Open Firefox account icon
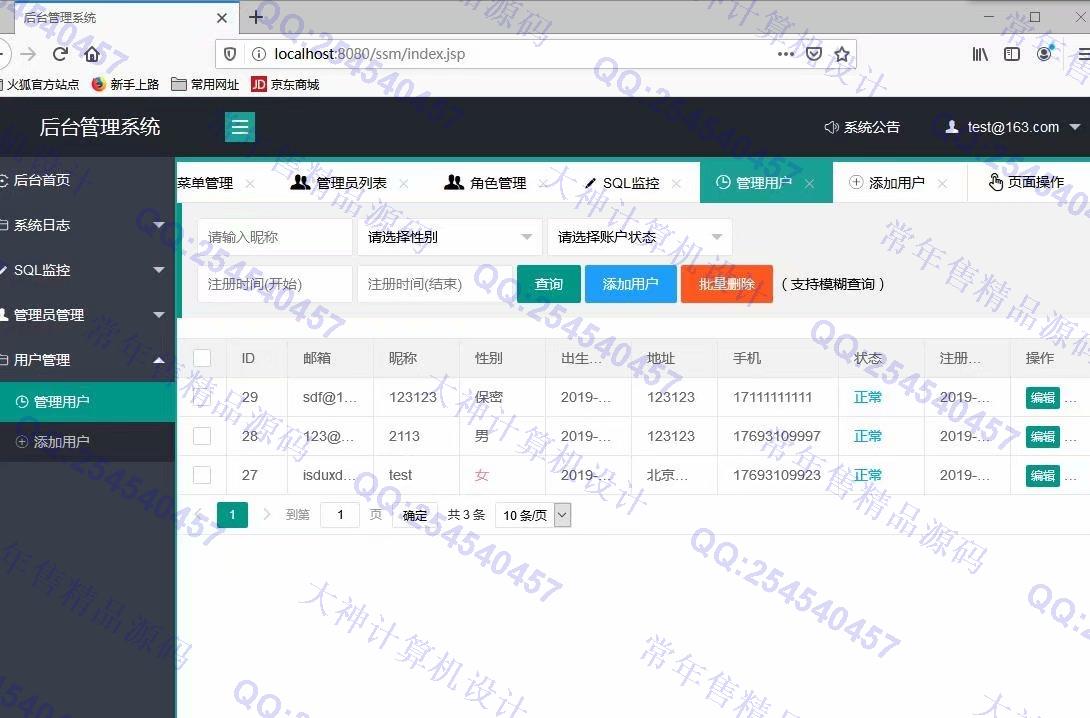 pyautogui.click(x=1044, y=54)
